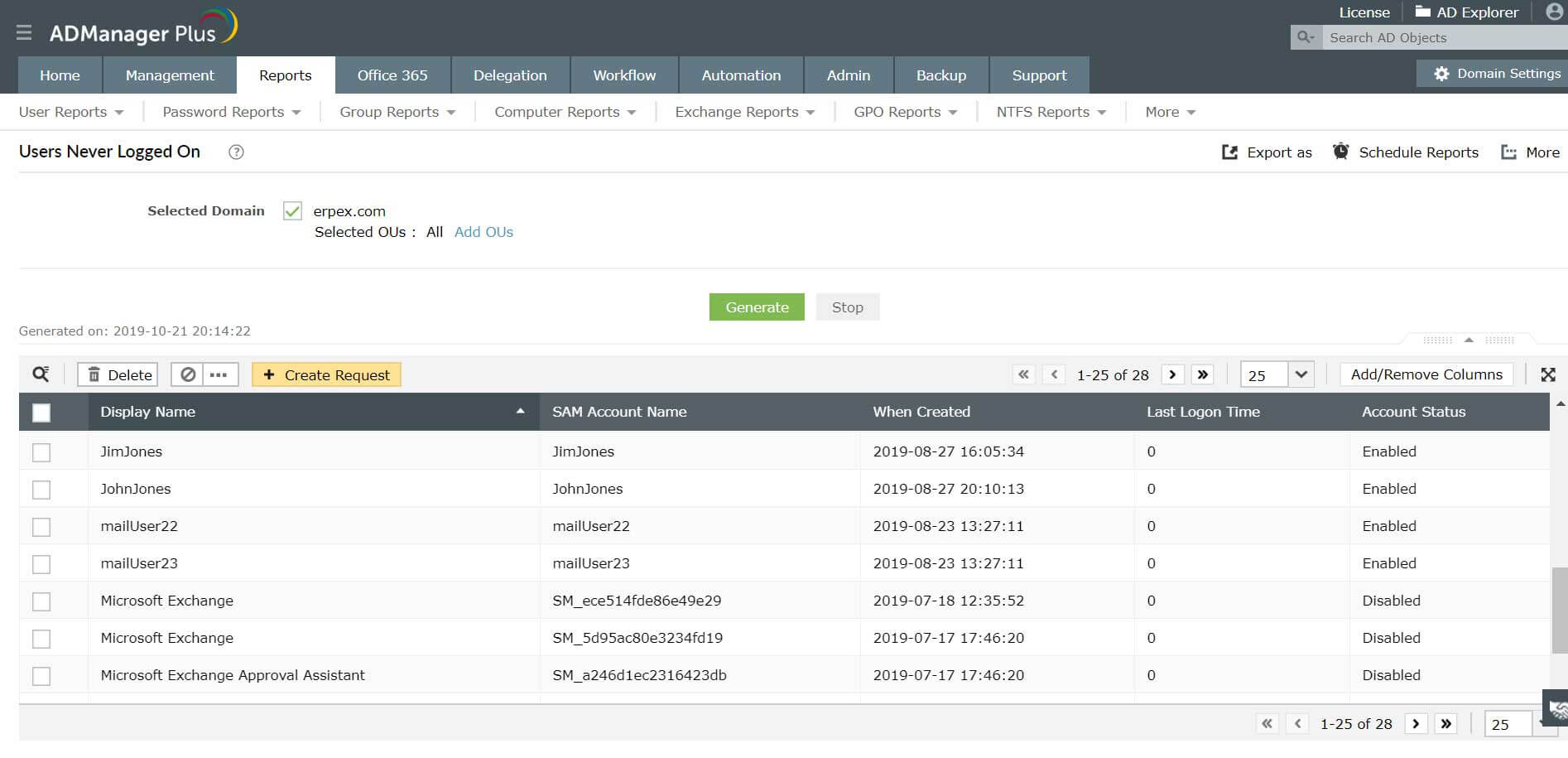Check the JimJones row checkbox
The image size is (1568, 758).
[x=41, y=452]
